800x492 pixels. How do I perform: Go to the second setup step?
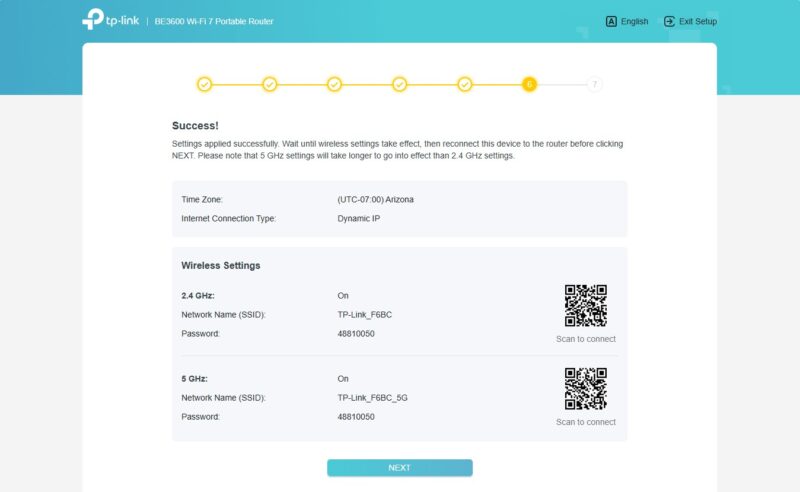point(269,84)
